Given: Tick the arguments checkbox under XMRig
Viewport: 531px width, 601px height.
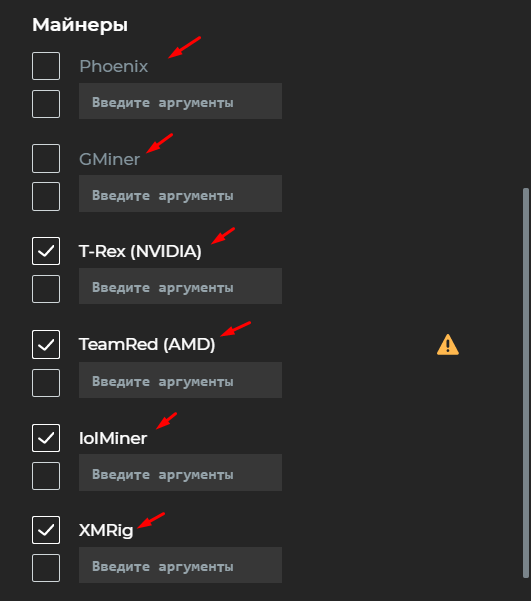Looking at the screenshot, I should [x=46, y=568].
